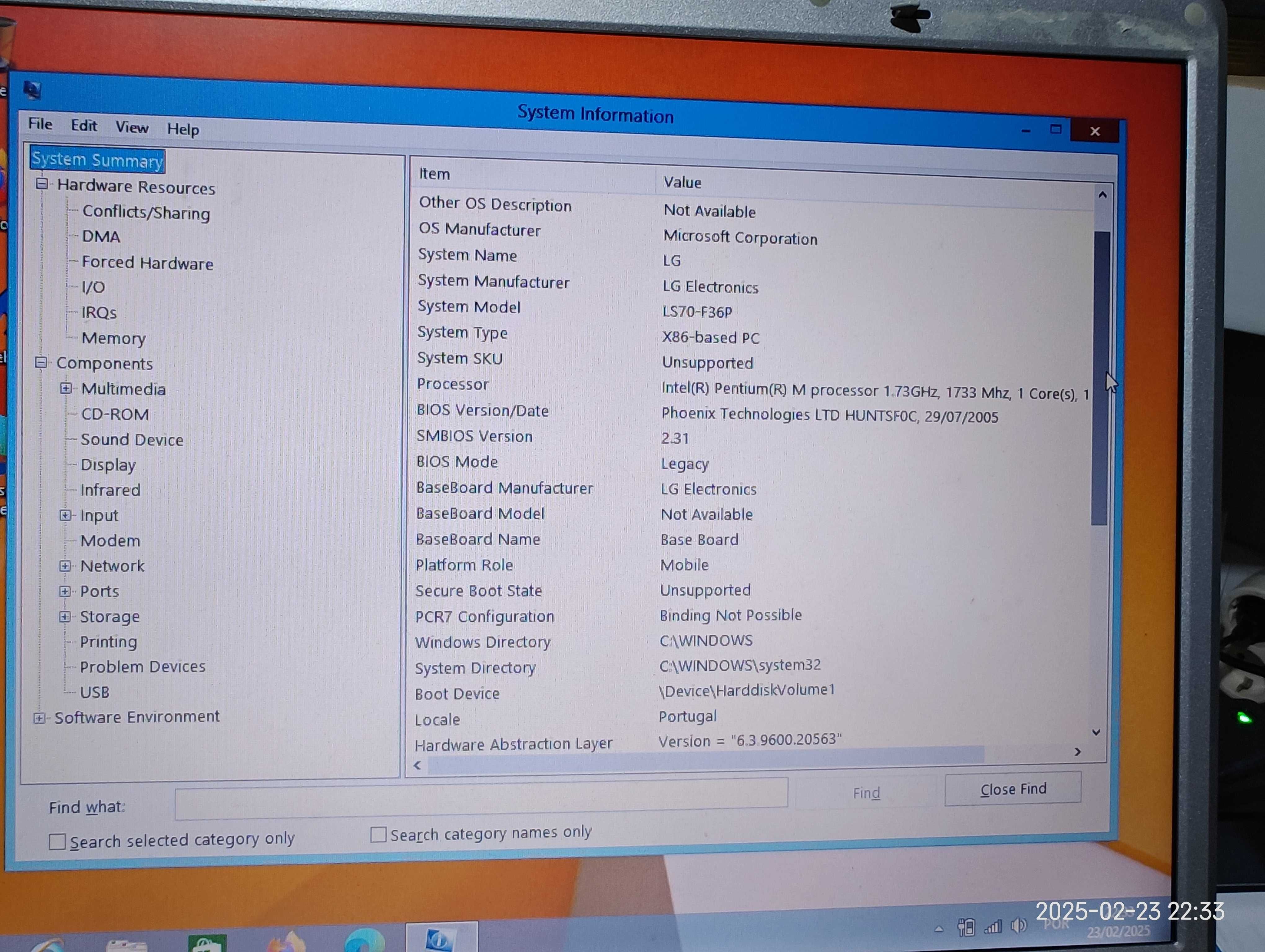The image size is (1265, 952).
Task: Open the volume speaker tray icon
Action: coord(1019,925)
